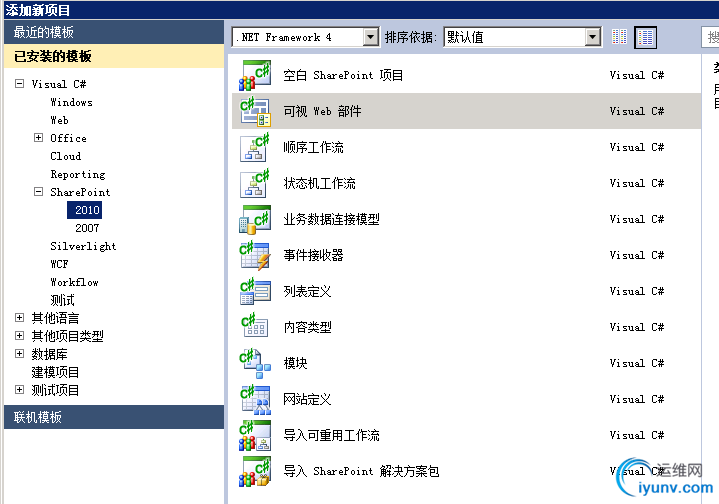719x504 pixels.
Task: Pick the 网站定义 template icon
Action: click(255, 399)
